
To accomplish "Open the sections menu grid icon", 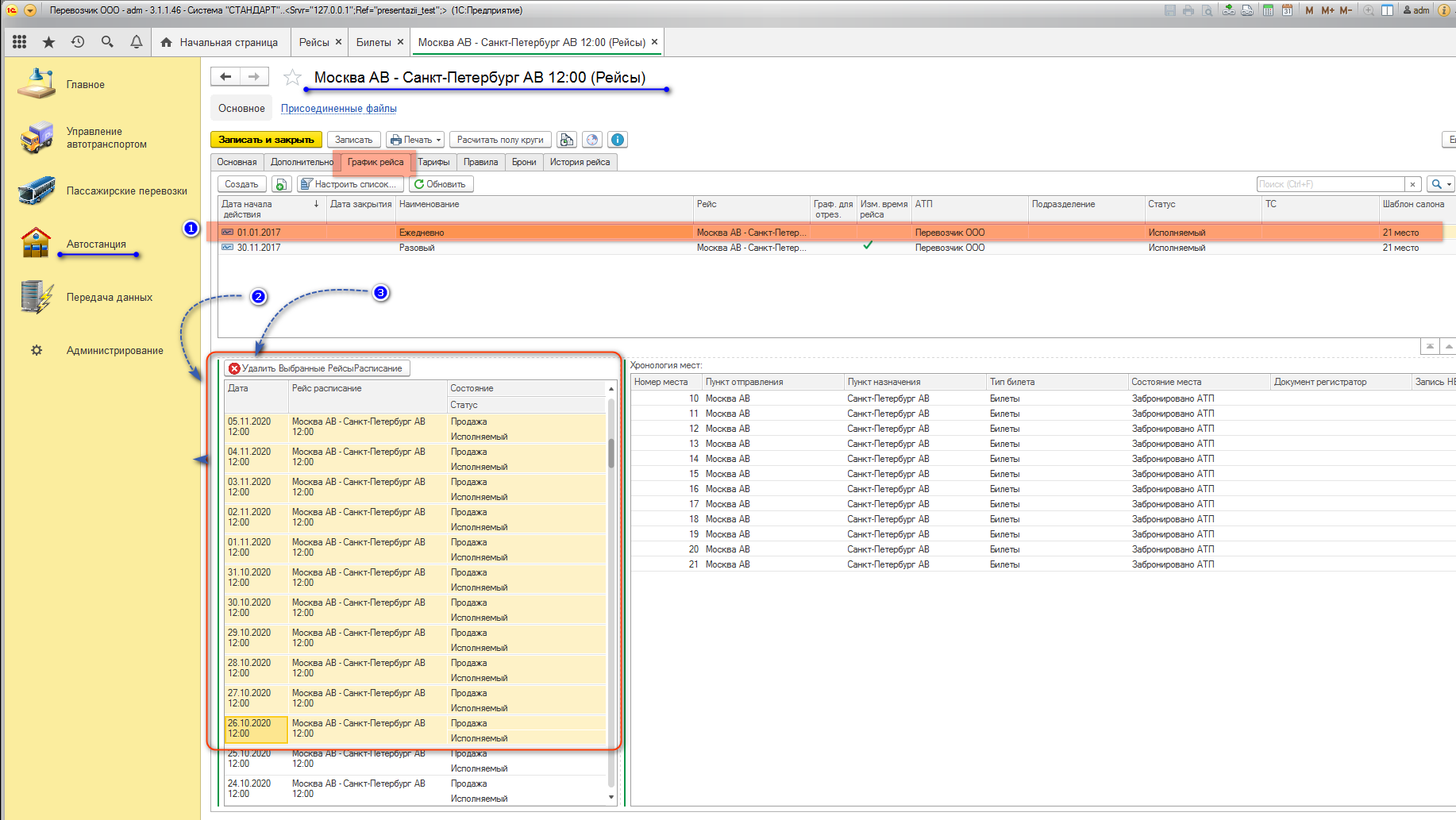I will click(x=20, y=42).
